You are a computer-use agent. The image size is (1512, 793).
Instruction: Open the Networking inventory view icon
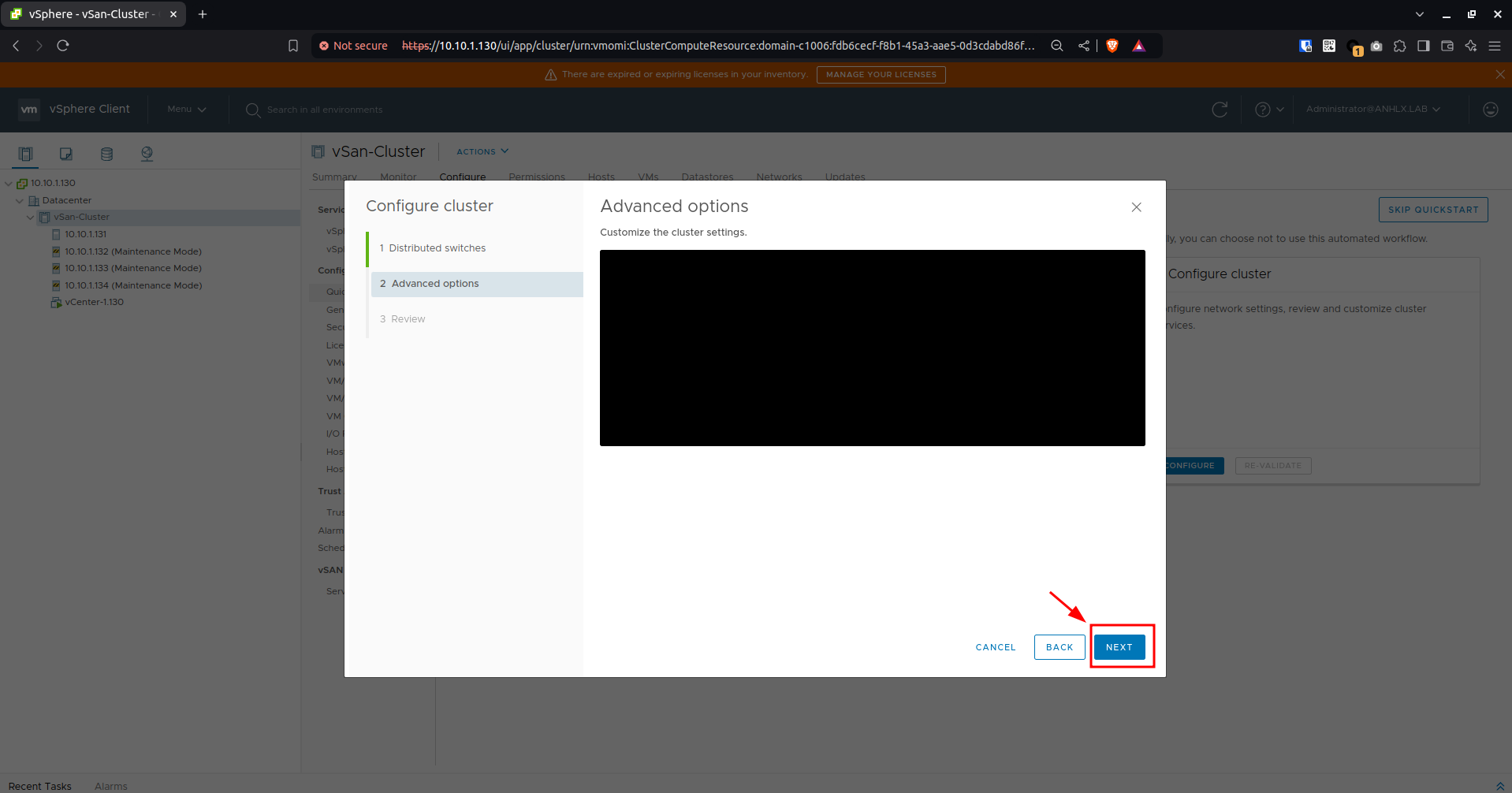pyautogui.click(x=147, y=154)
